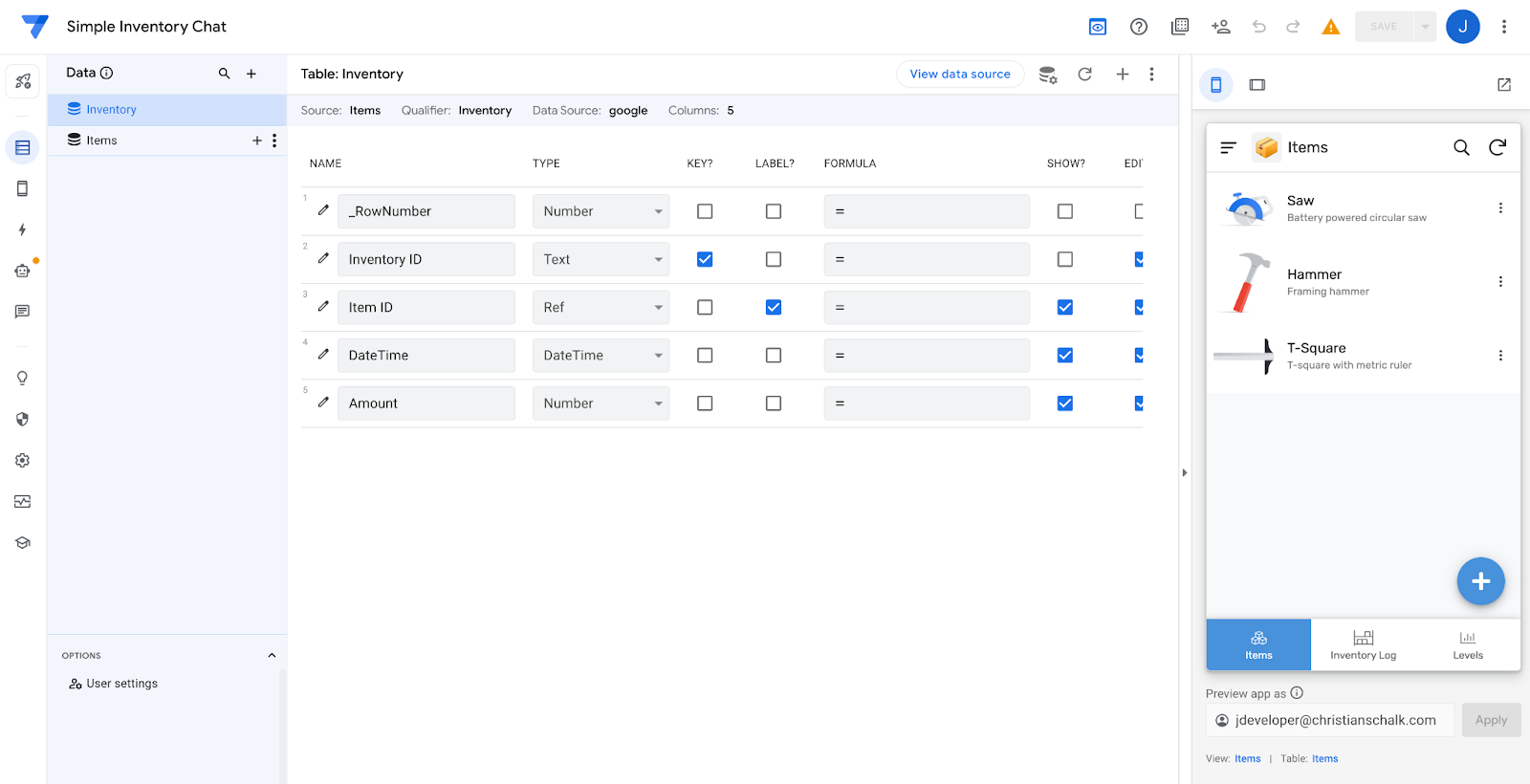
Task: Toggle the Label checkbox for Item ID
Action: 774,307
